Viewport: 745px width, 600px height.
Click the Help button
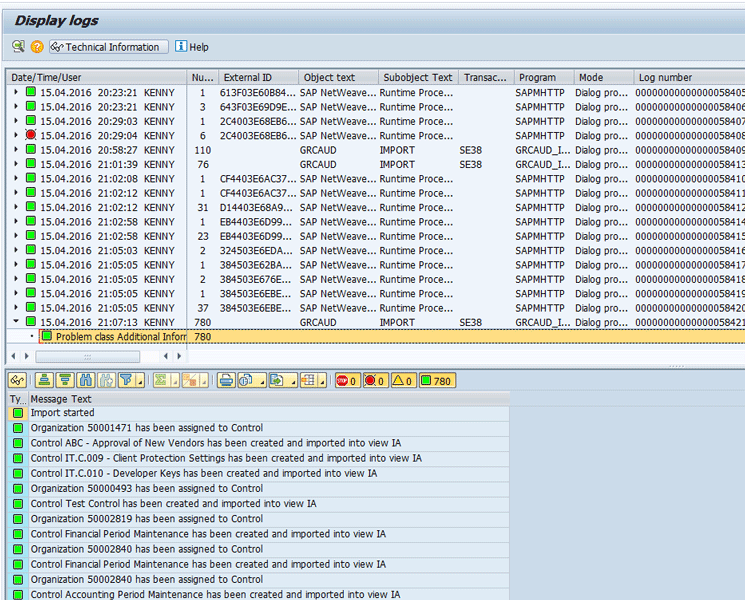point(192,47)
